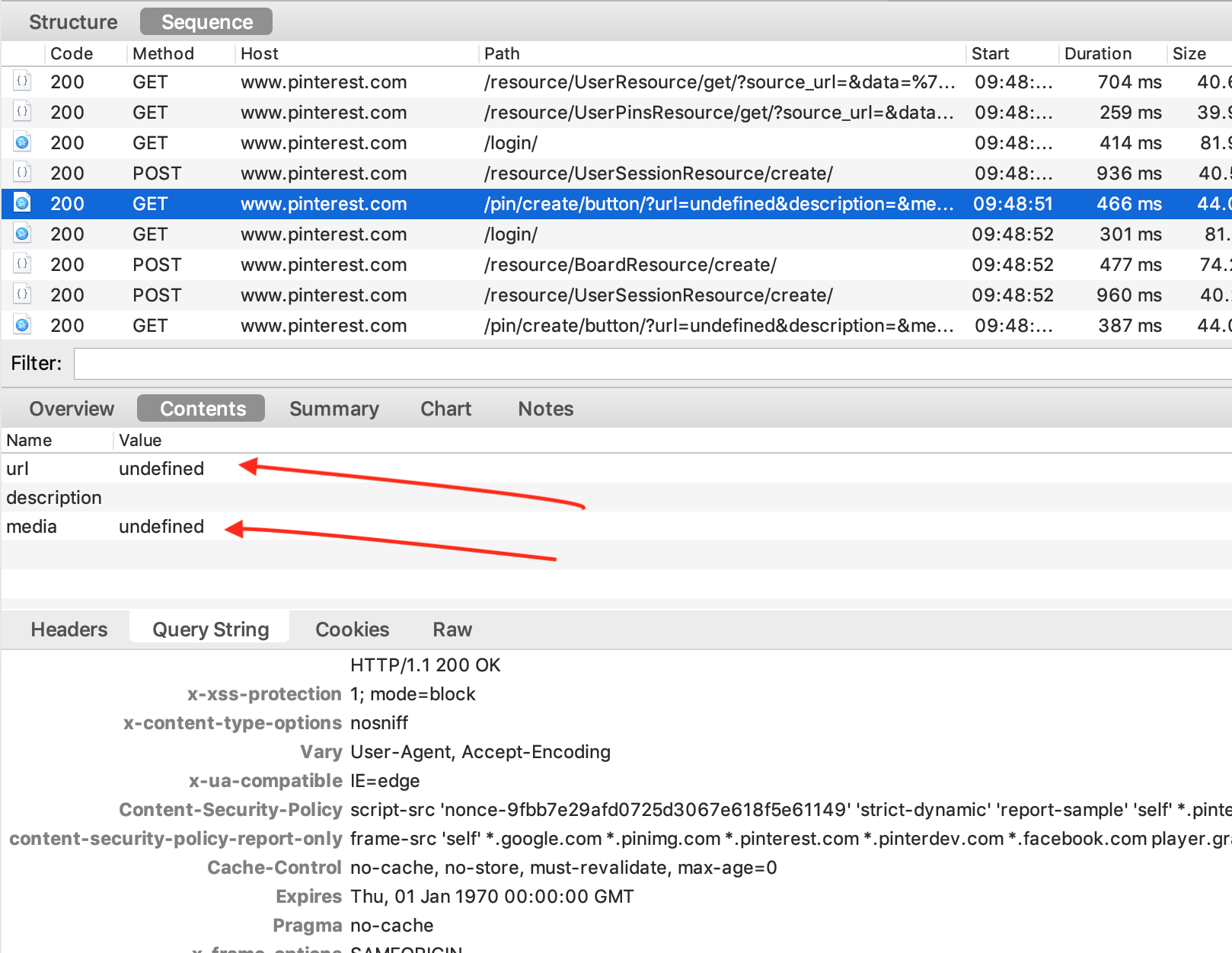
Task: Click the Expires header date value
Action: pyautogui.click(x=492, y=897)
